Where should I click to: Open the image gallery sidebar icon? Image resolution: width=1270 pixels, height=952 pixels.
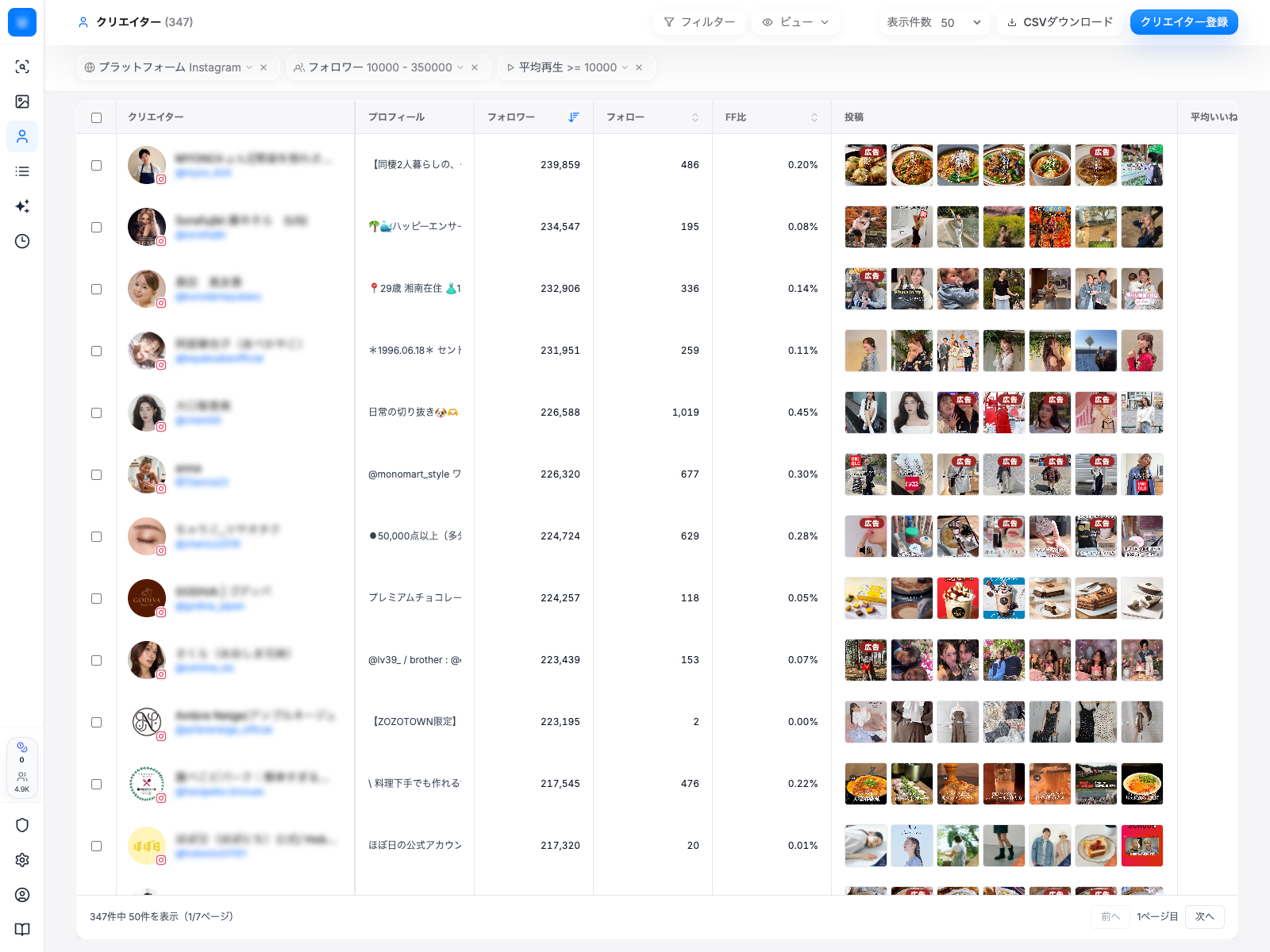coord(22,102)
